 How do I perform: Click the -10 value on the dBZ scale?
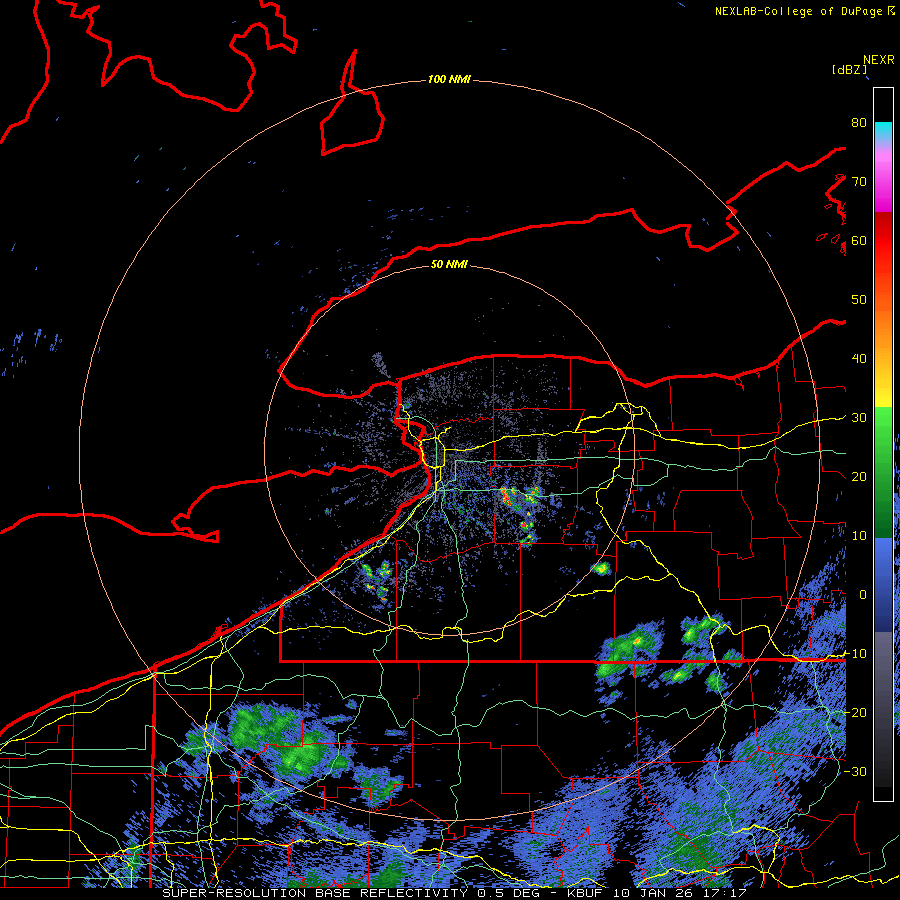tap(855, 653)
